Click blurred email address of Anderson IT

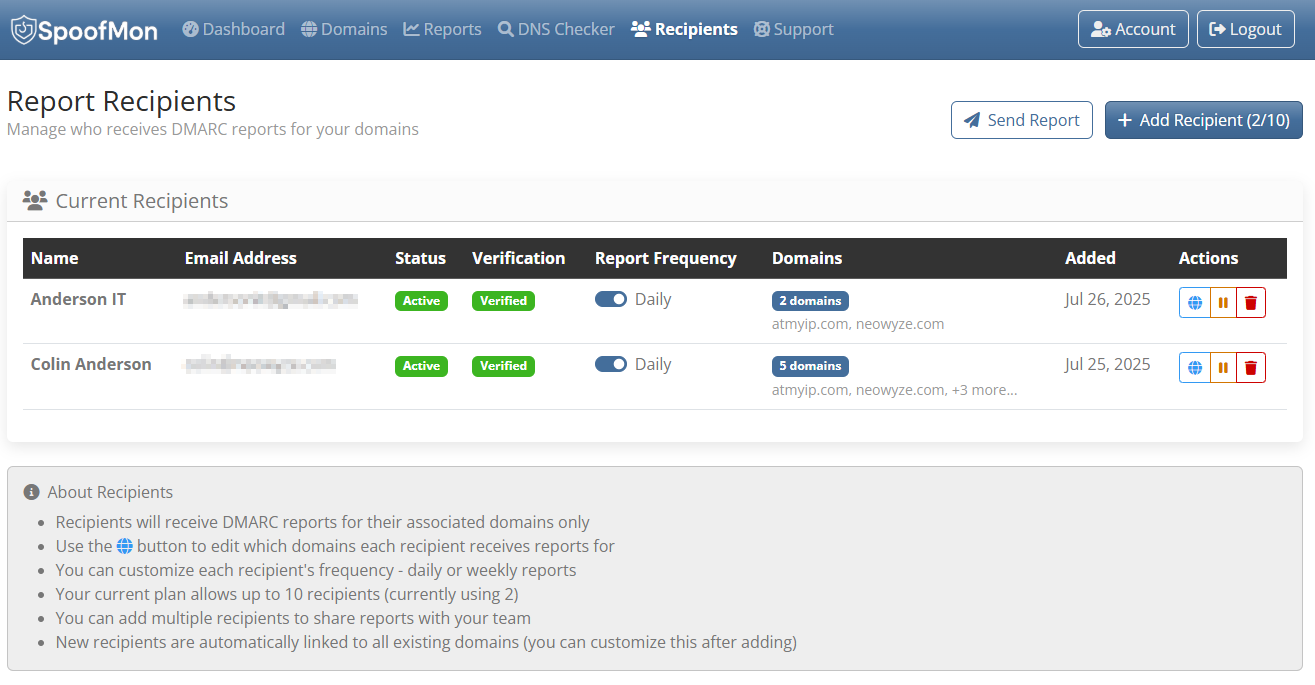270,299
